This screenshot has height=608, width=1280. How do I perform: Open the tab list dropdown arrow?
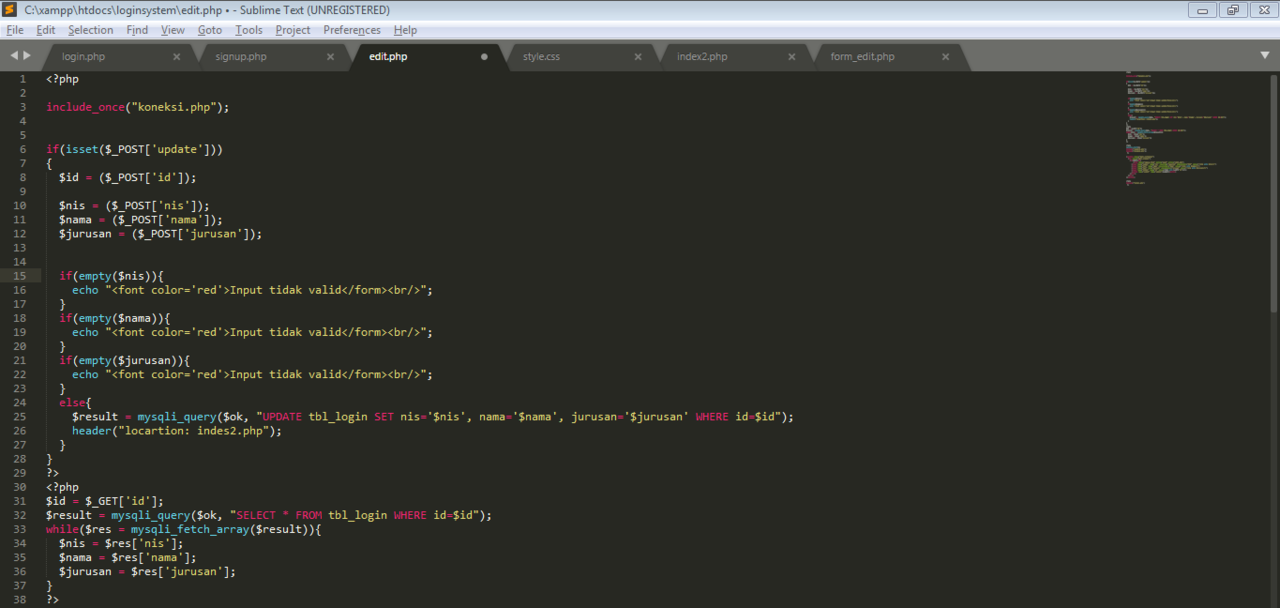[1265, 56]
